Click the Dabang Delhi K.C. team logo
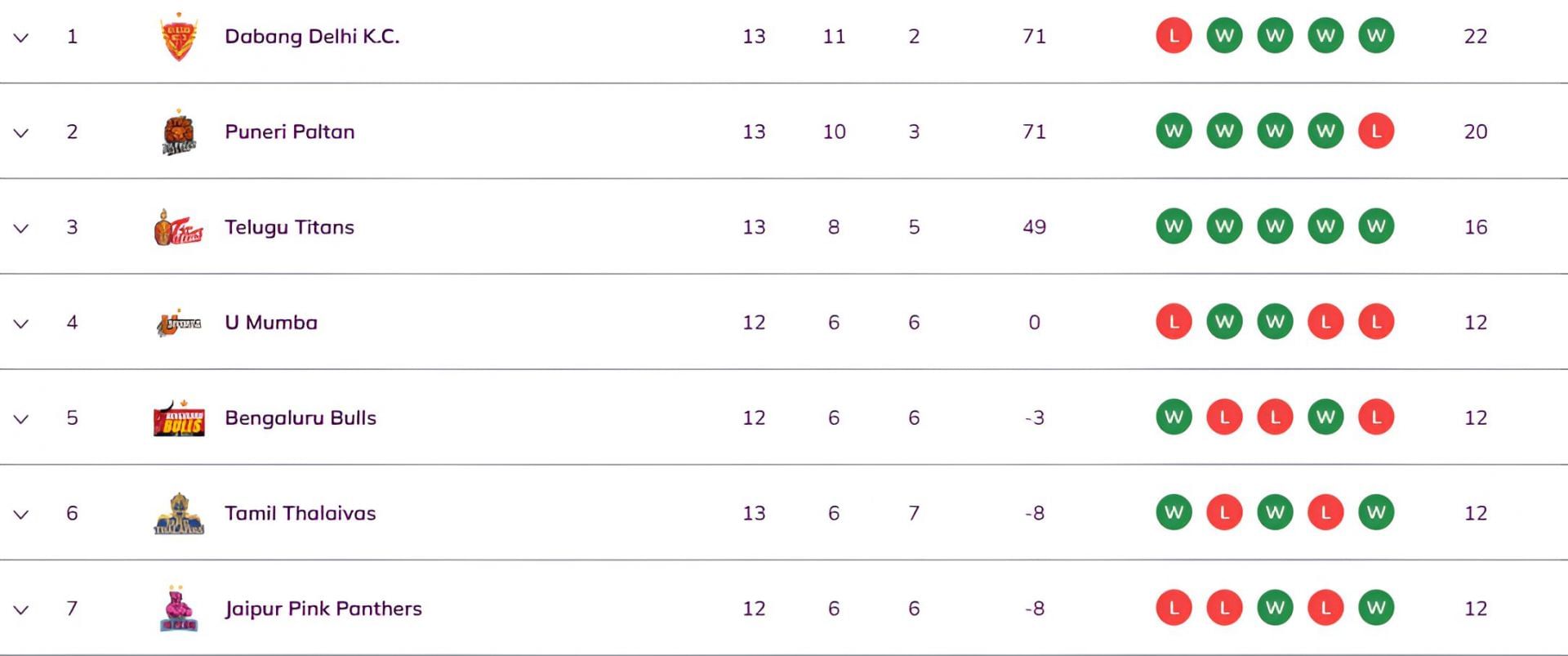Screen dimensions: 1568x656 click(179, 38)
